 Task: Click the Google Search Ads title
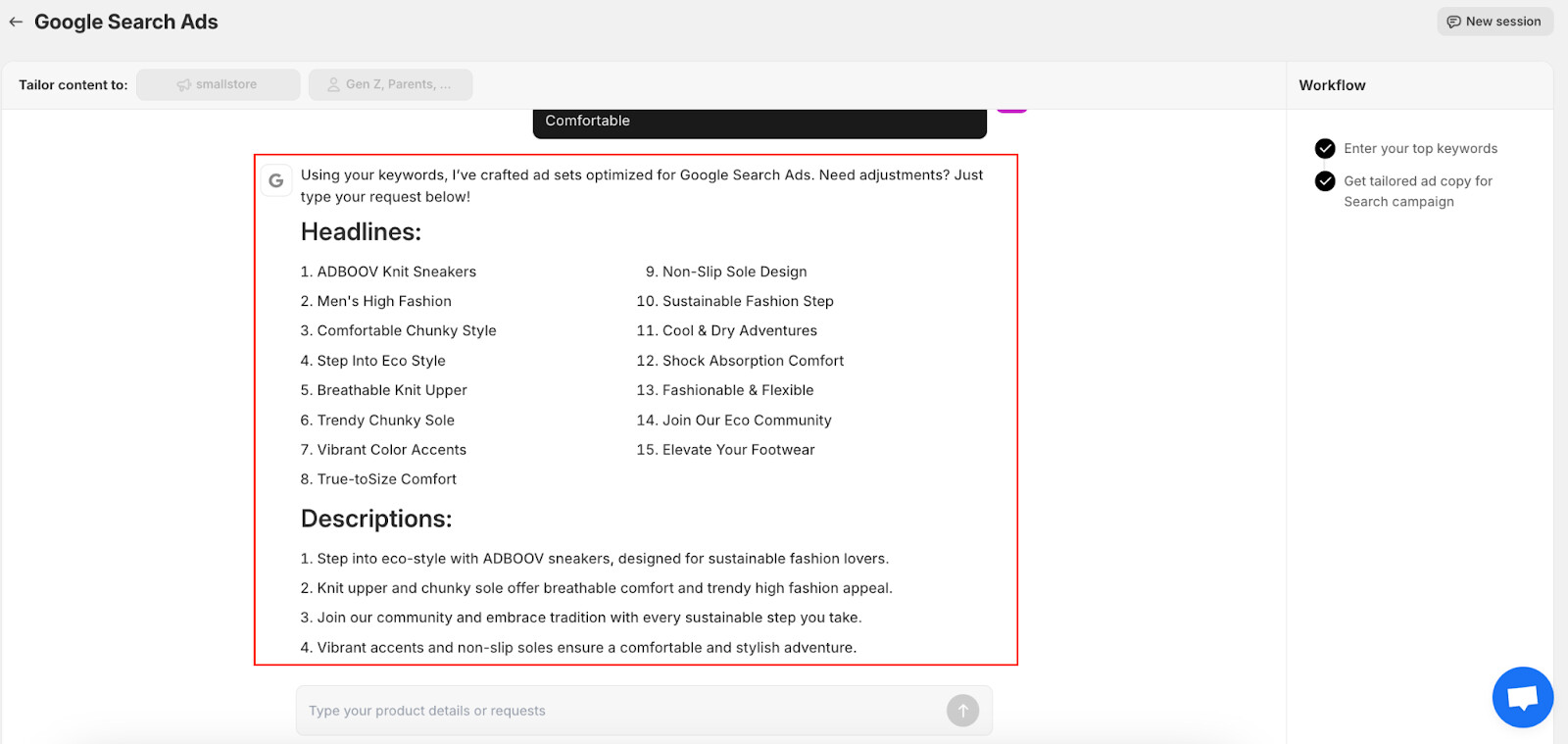[x=126, y=22]
